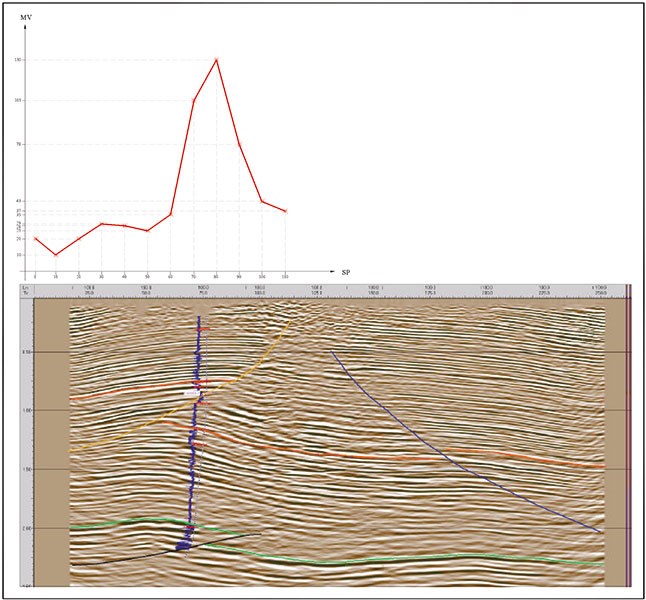This screenshot has width=646, height=600.
Task: Click the first data point at SP 0
Action: coord(35,238)
